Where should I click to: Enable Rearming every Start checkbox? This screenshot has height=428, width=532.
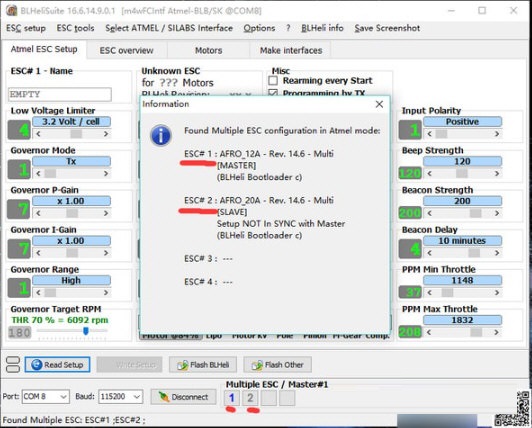pos(273,81)
